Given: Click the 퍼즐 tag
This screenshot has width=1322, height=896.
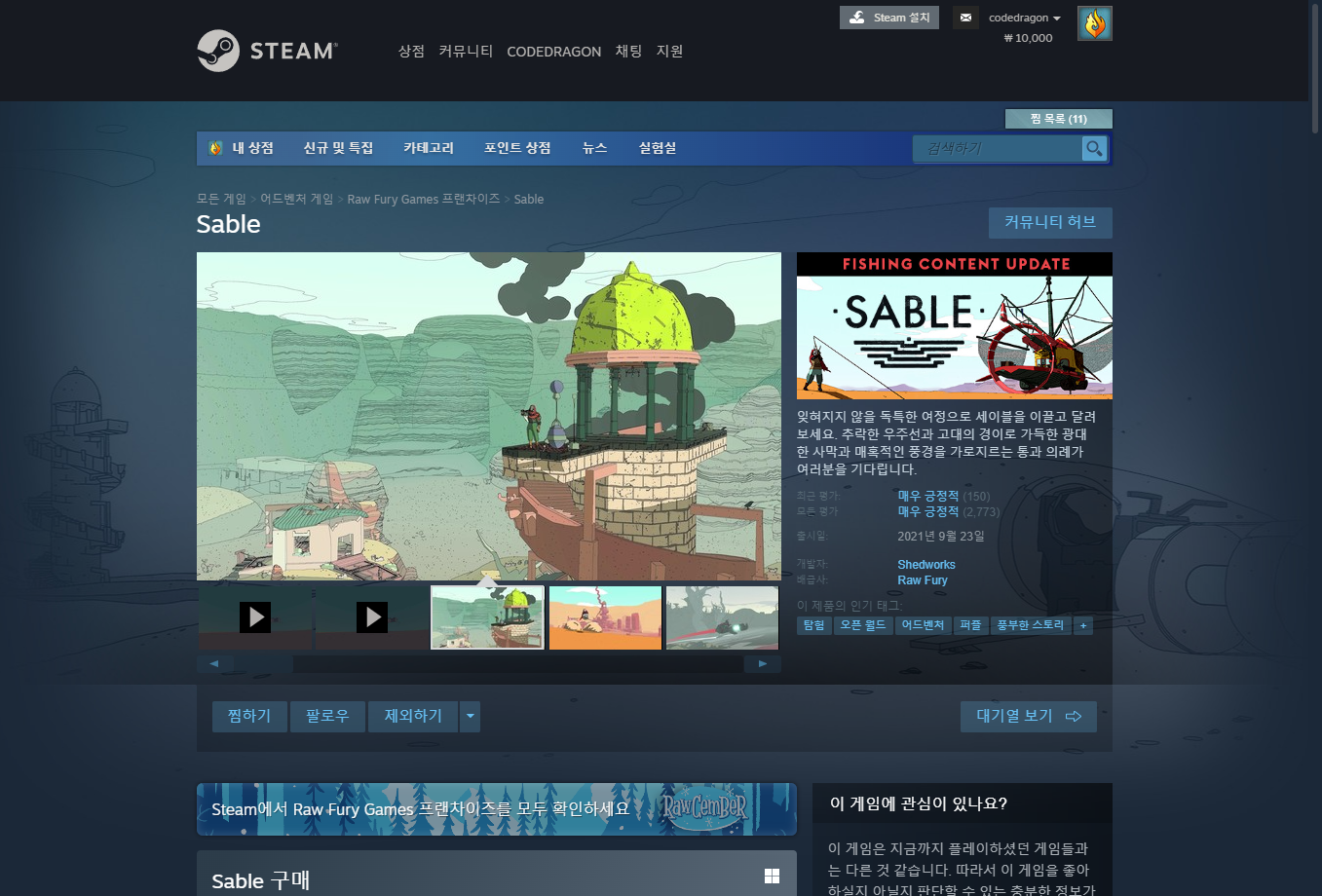Looking at the screenshot, I should [970, 625].
